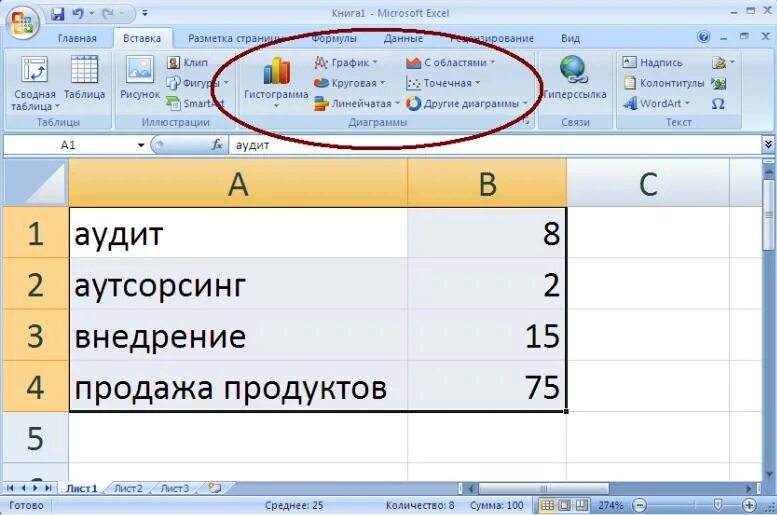The height and width of the screenshot is (515, 777).
Task: Select column B header
Action: tap(487, 183)
